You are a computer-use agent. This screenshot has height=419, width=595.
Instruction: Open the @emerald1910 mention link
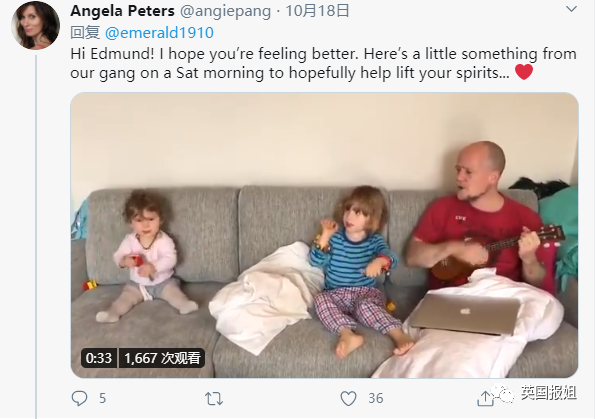(159, 33)
